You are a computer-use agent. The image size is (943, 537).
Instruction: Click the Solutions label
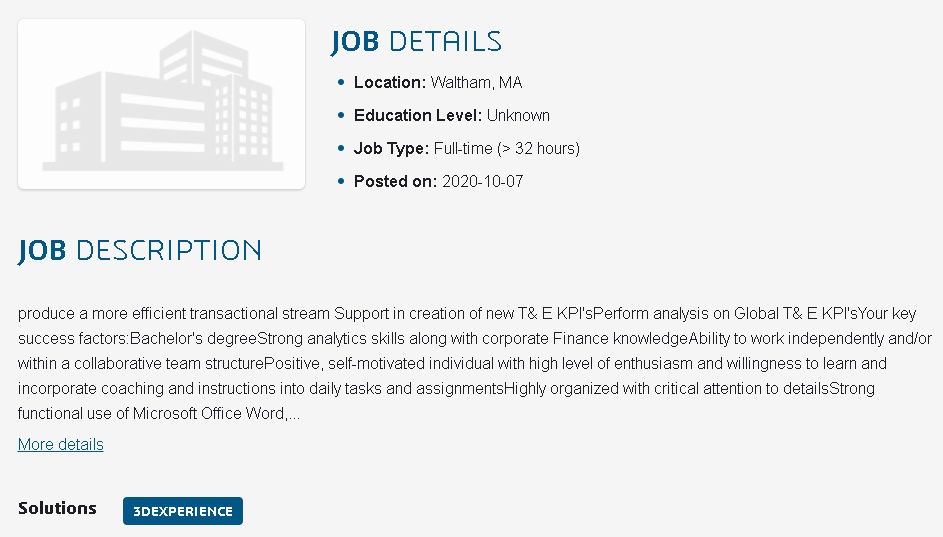point(57,508)
